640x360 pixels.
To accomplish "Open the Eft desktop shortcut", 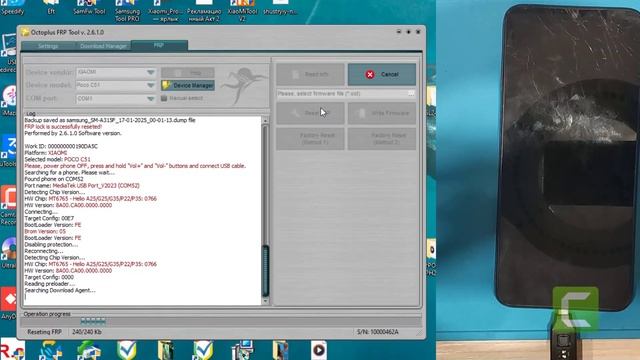I will (x=51, y=8).
